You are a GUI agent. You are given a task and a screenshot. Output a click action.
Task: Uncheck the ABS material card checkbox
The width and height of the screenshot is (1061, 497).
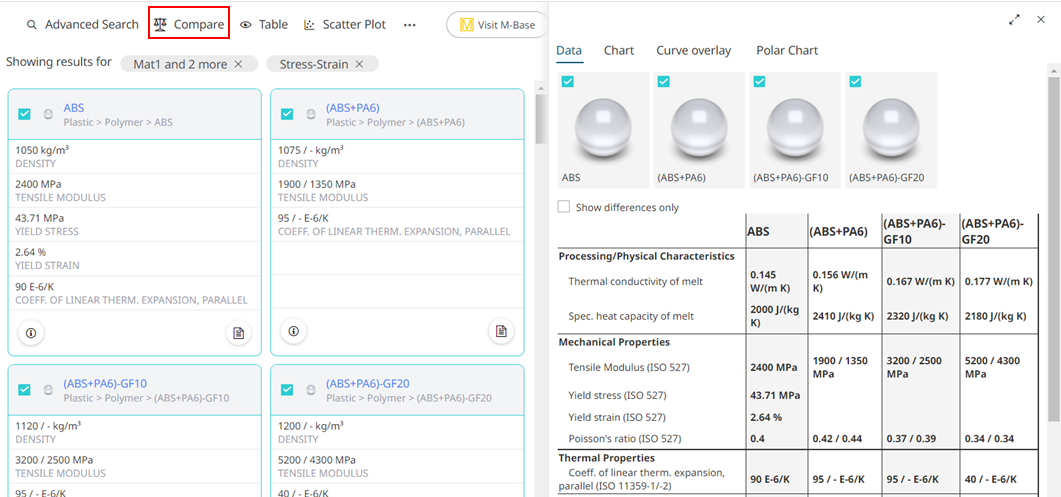[x=25, y=114]
